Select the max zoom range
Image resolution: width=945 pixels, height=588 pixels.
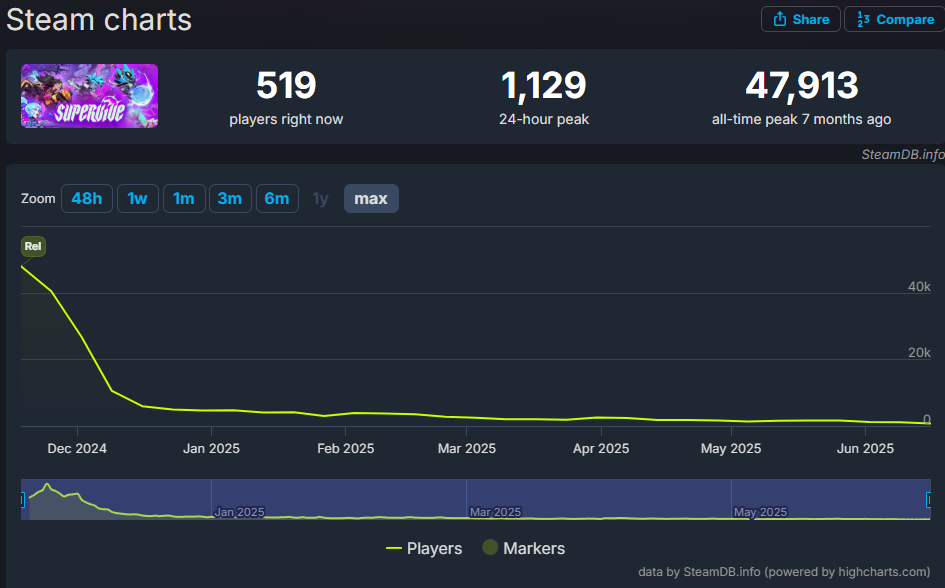coord(371,198)
